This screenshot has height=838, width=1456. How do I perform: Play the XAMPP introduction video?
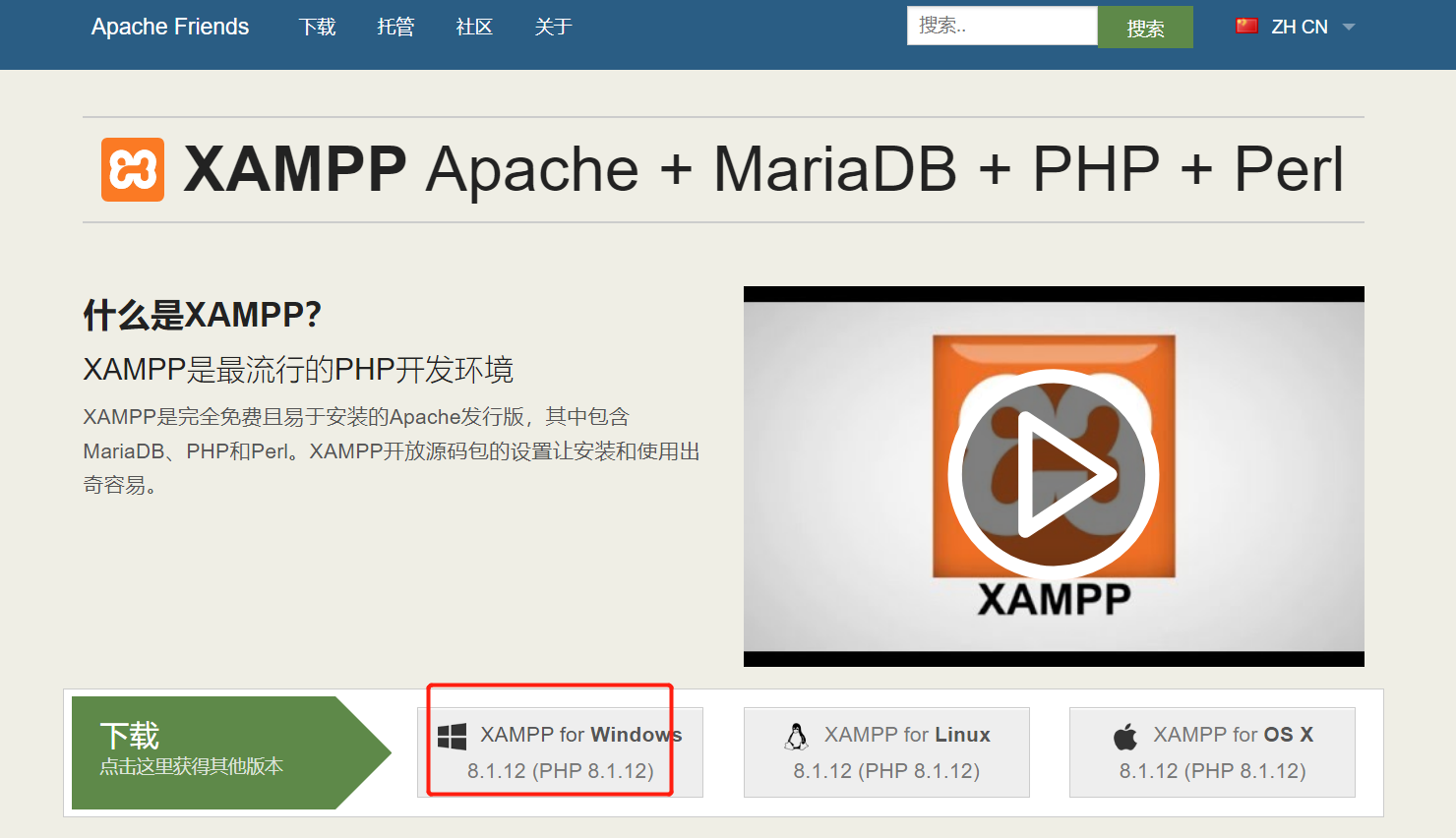(x=1053, y=474)
